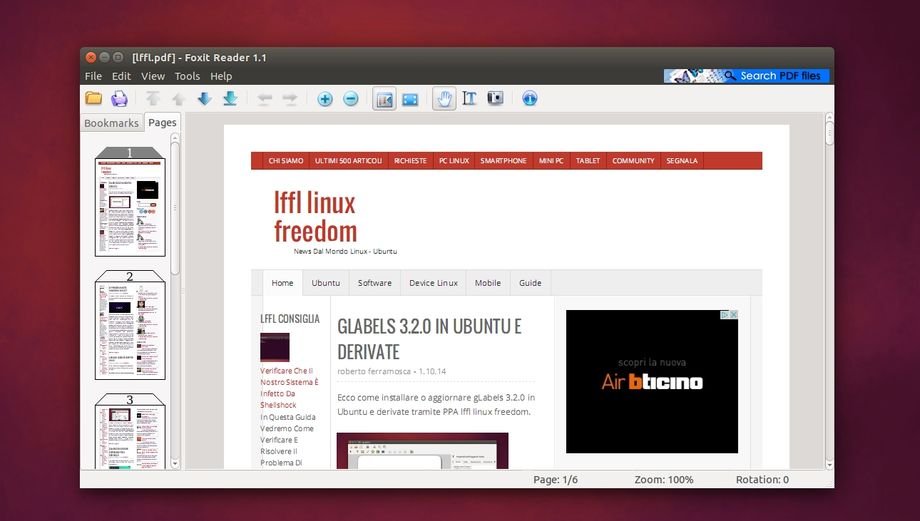Click the snapshot camera tool icon

495,98
